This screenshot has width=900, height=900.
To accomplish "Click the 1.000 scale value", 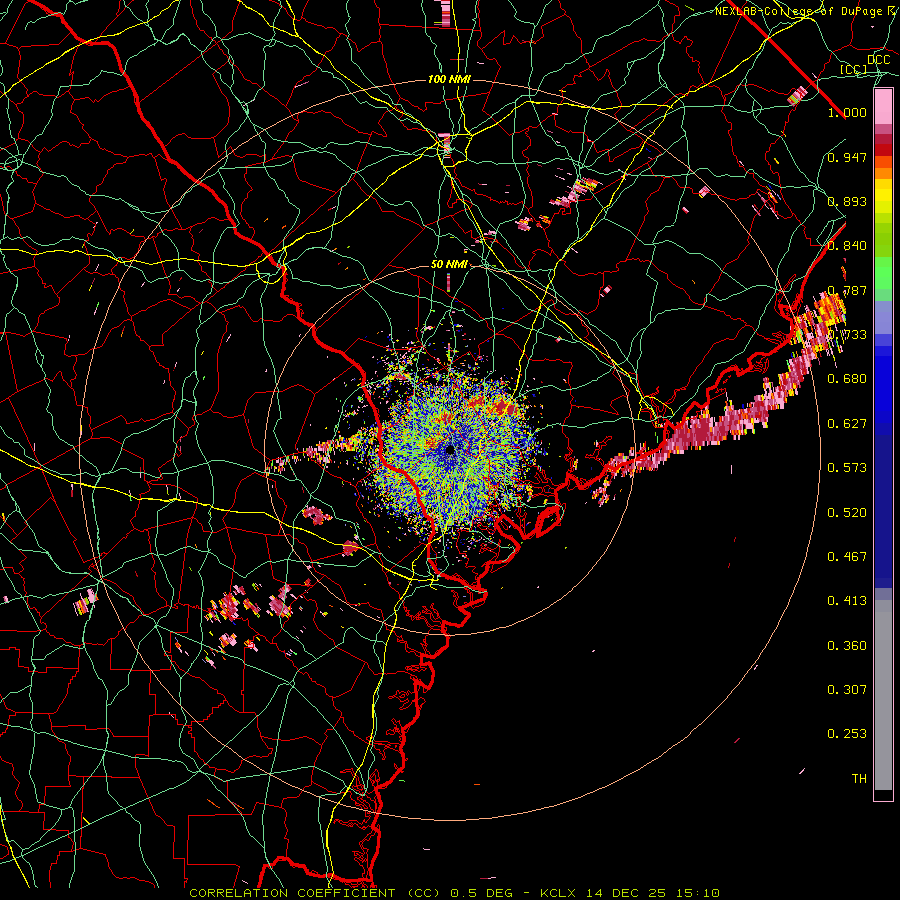I will click(847, 112).
